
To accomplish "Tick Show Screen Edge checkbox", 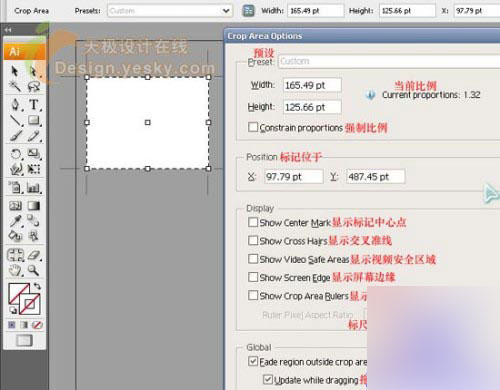I will tap(253, 277).
